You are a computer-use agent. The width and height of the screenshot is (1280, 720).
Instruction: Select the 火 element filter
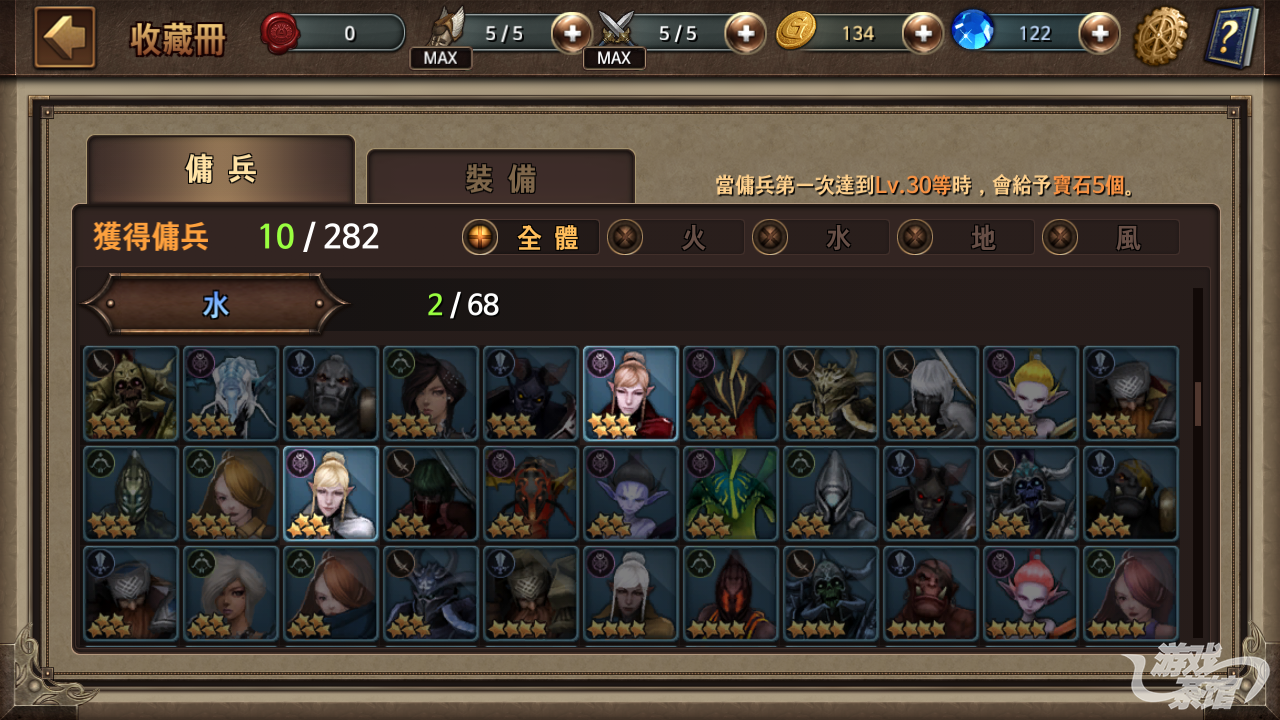675,238
